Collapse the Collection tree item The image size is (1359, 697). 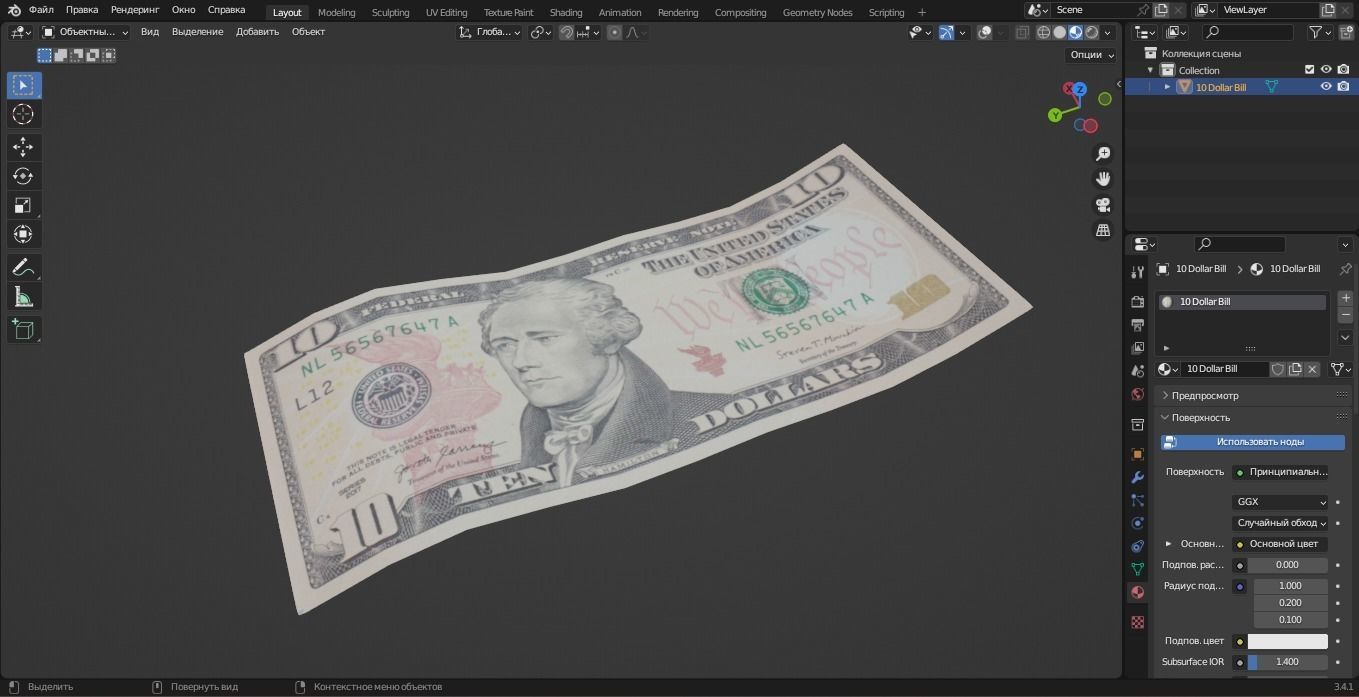pyautogui.click(x=1150, y=70)
